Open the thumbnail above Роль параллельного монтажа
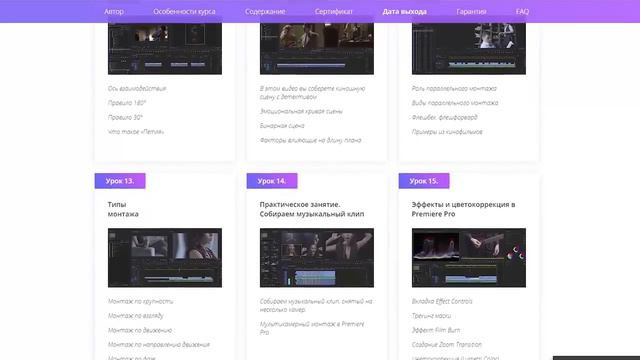 [x=469, y=49]
